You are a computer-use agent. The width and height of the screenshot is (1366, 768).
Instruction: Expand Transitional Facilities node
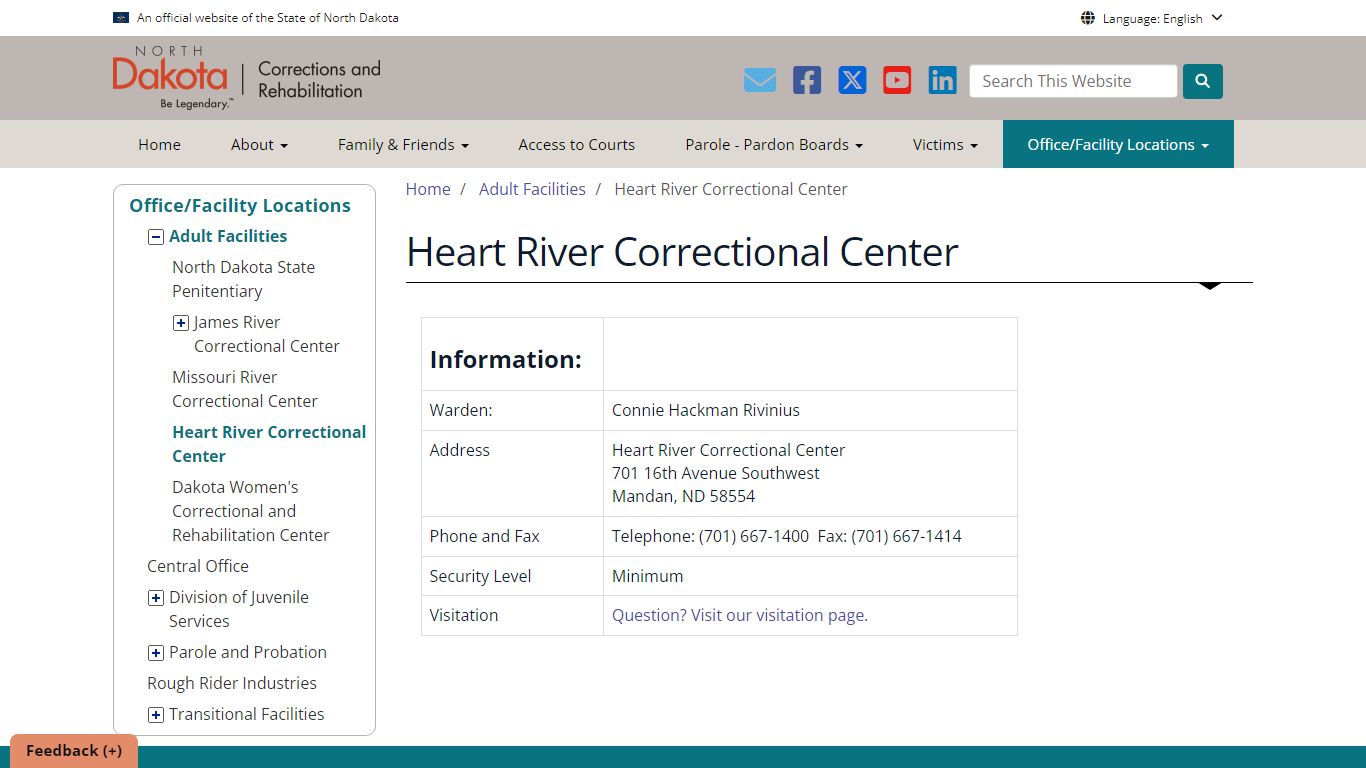[x=156, y=715]
